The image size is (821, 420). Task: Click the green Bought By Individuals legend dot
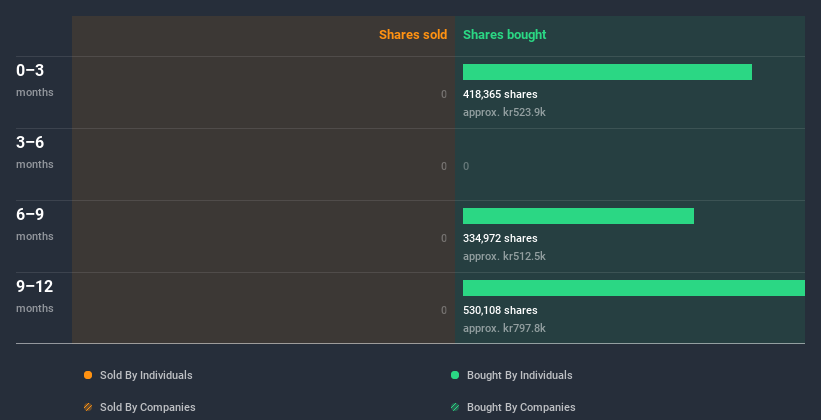tap(455, 375)
